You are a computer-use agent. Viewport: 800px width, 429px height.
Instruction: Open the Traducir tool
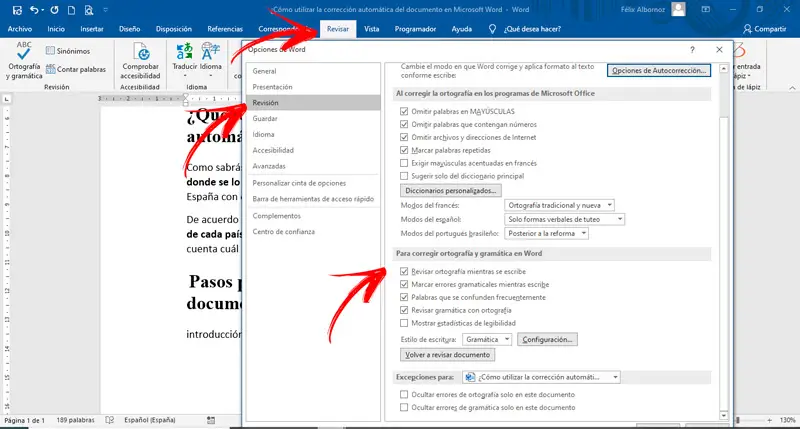click(x=184, y=59)
